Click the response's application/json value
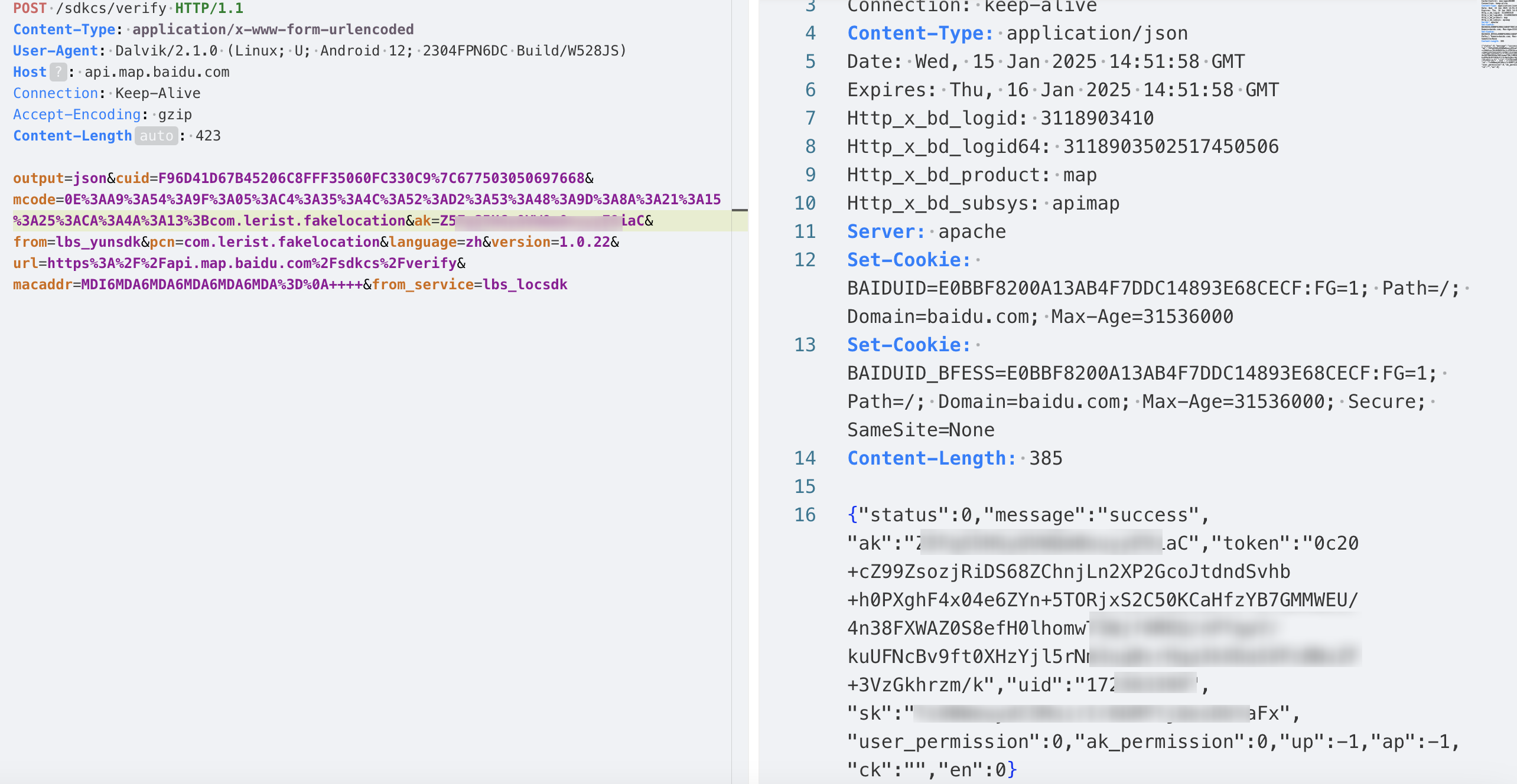Viewport: 1517px width, 784px height. coord(1097,33)
